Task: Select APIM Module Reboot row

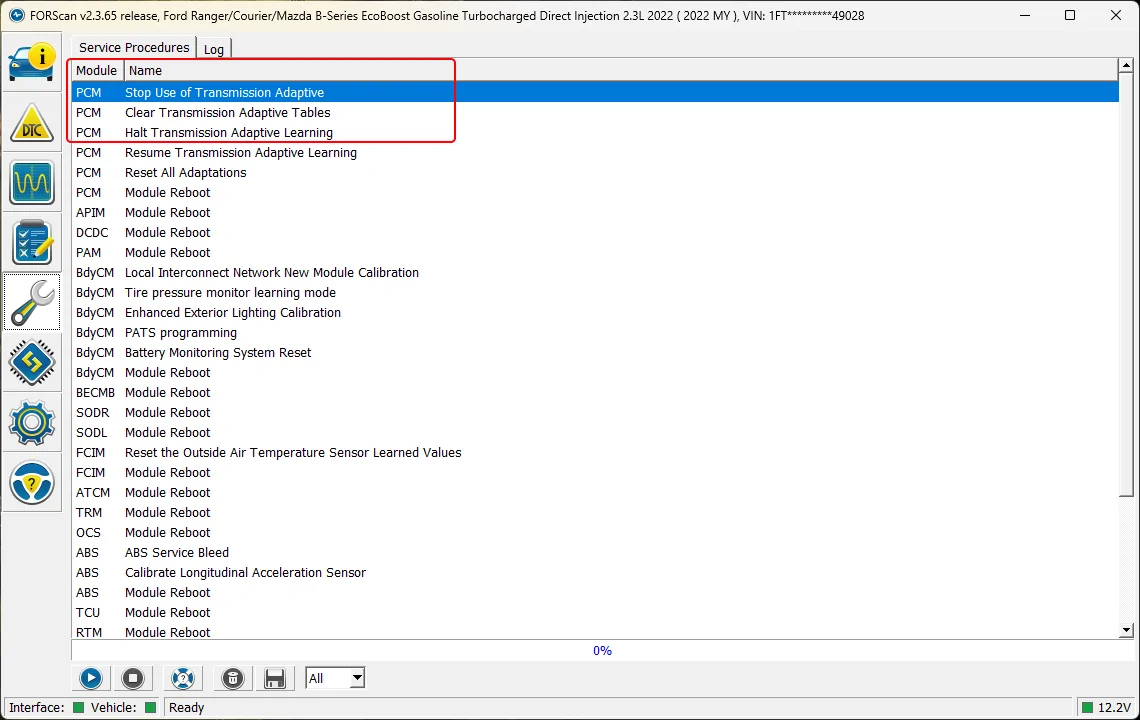Action: click(x=595, y=212)
